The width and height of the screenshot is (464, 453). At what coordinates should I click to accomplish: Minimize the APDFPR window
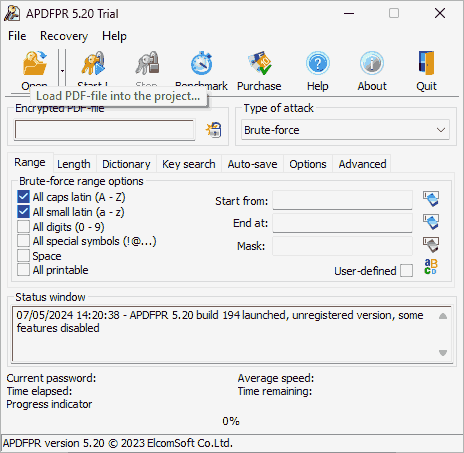point(349,14)
